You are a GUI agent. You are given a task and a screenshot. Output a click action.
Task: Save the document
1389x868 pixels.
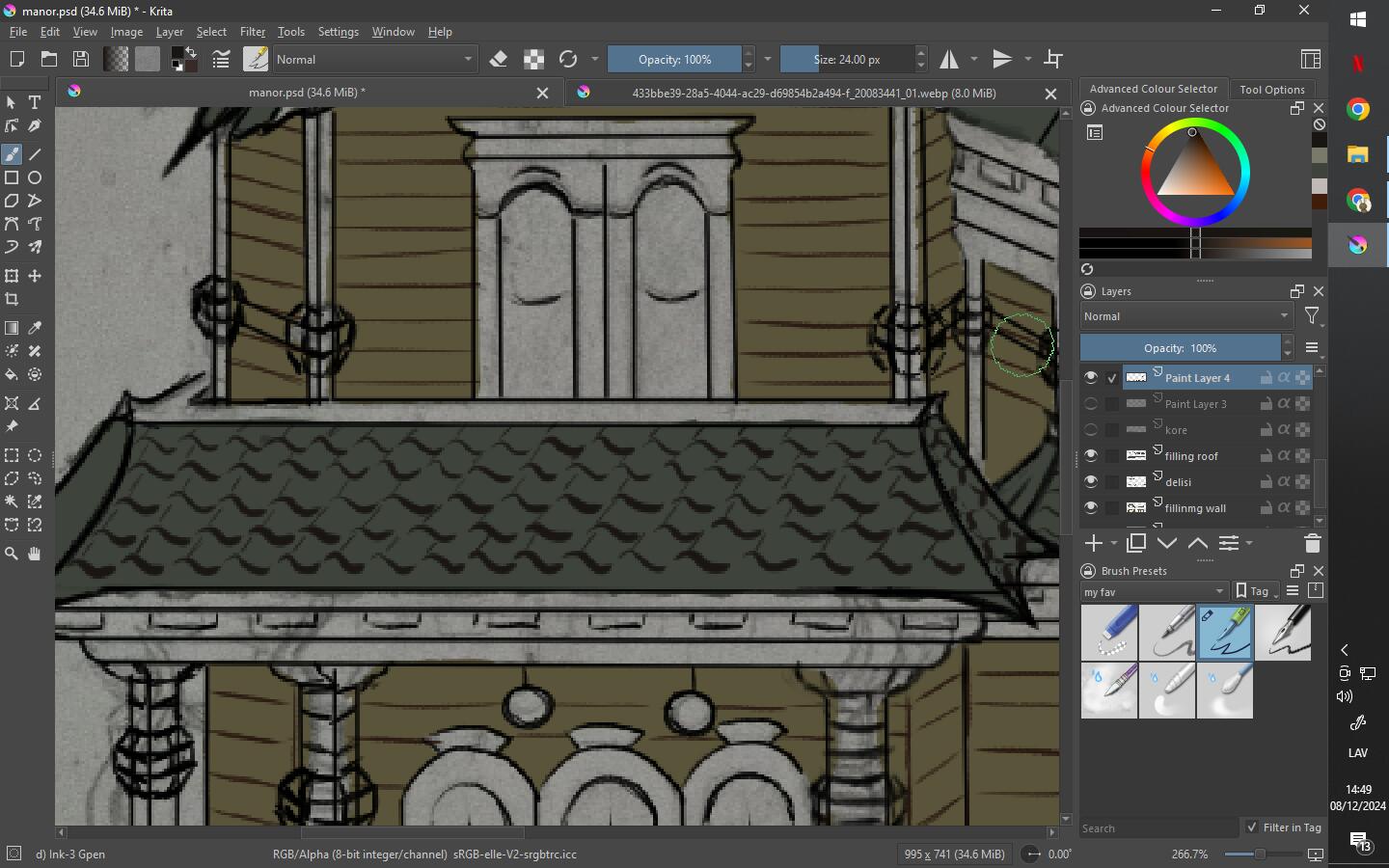81,59
